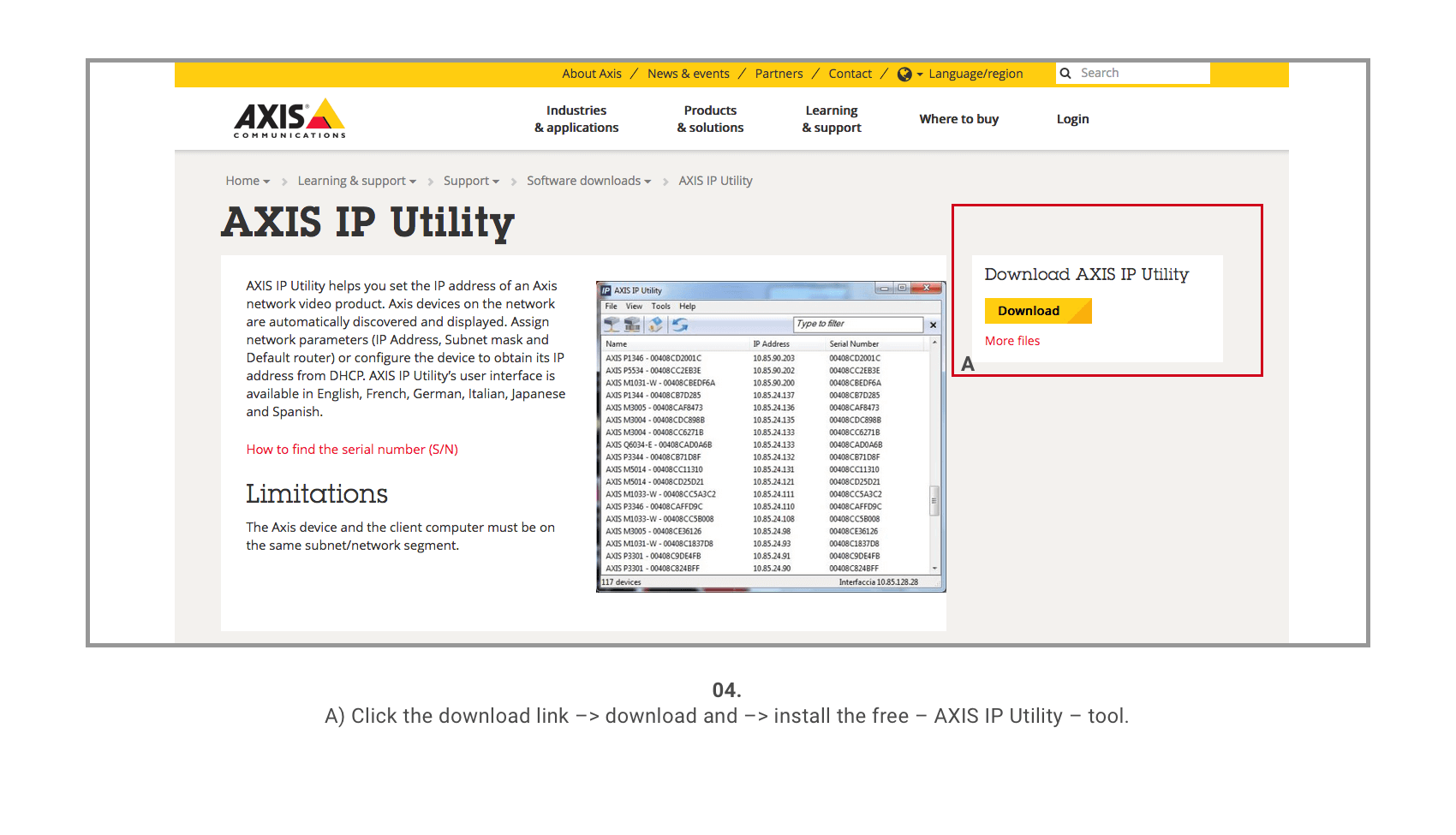Click the large AXIS IP Utility page title
This screenshot has height=835, width=1456.
368,223
